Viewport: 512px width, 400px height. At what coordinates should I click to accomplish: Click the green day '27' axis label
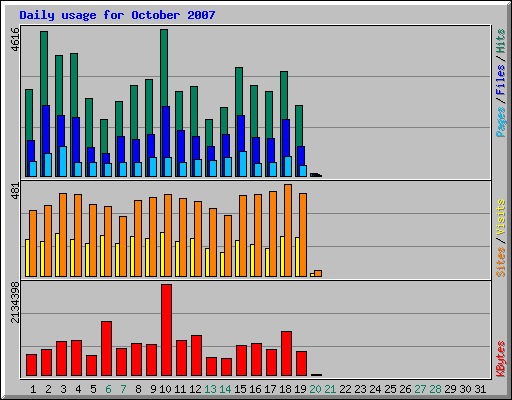(420, 389)
